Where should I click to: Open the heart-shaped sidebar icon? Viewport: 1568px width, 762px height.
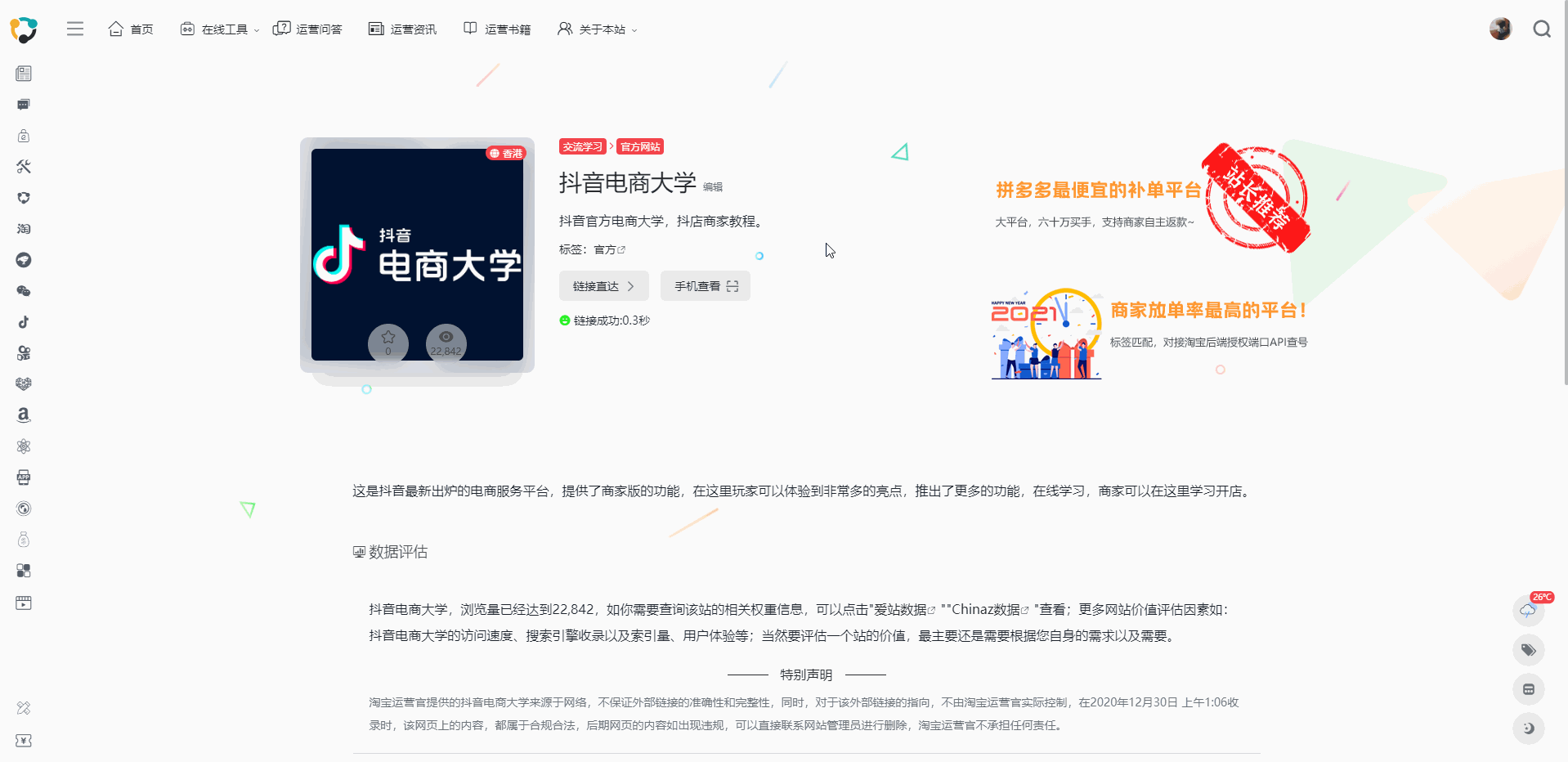point(24,383)
